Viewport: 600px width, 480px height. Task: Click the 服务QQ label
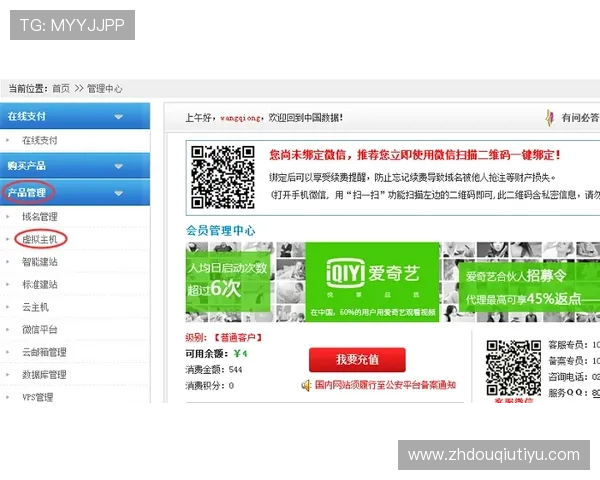pos(566,393)
